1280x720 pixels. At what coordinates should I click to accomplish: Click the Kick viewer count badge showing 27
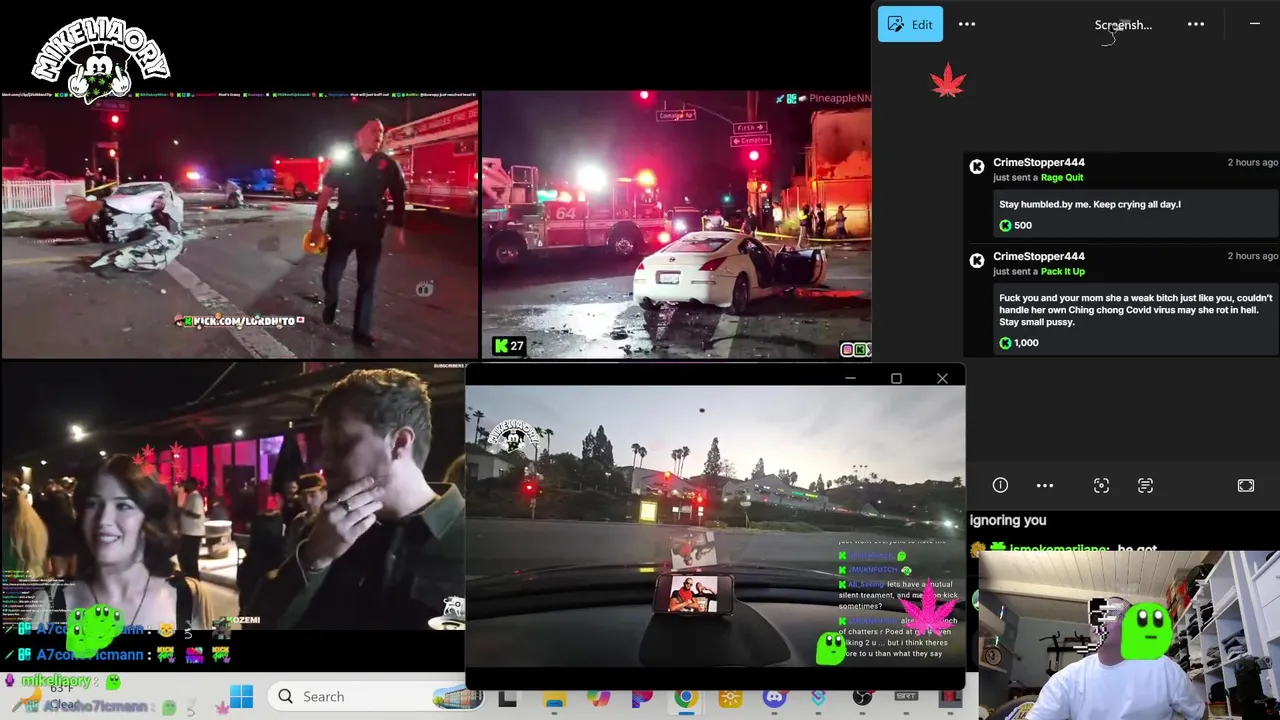click(509, 346)
